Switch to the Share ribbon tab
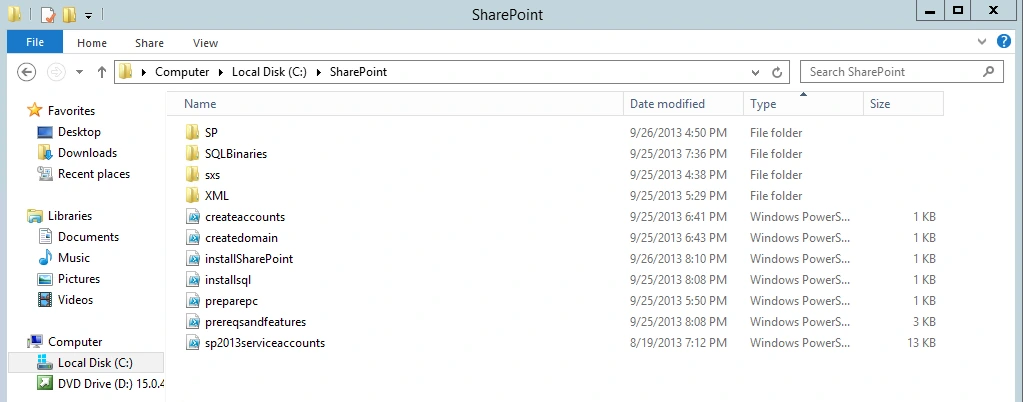 (x=149, y=43)
